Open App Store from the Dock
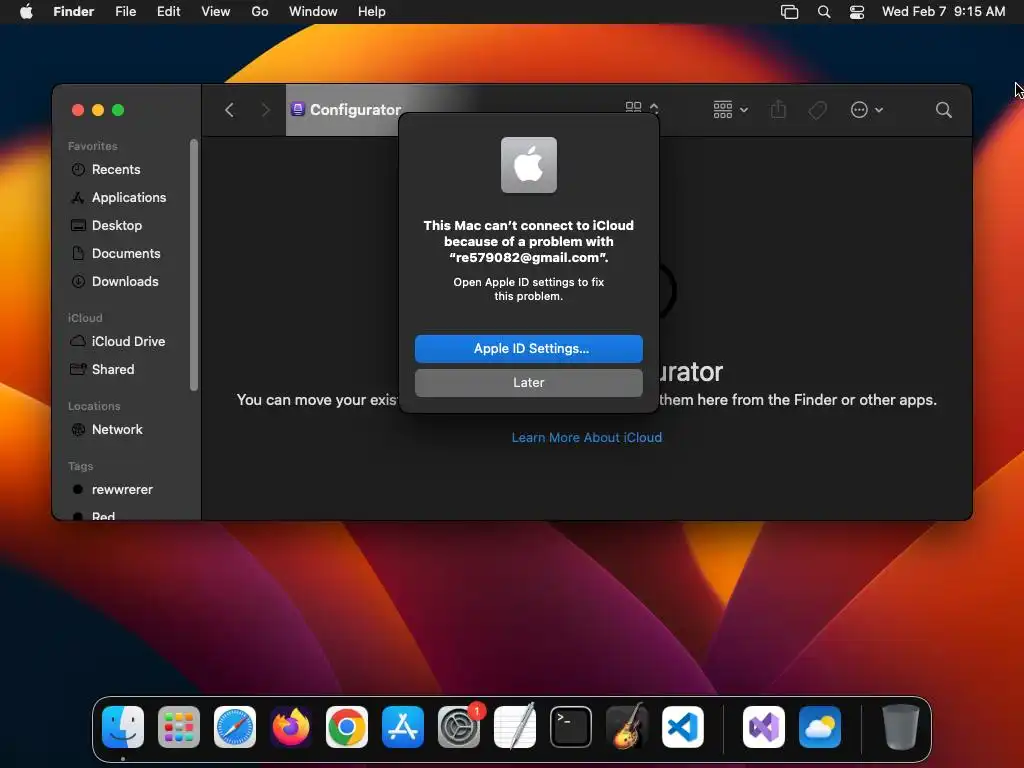Screen dimensions: 1024x768 [x=403, y=727]
